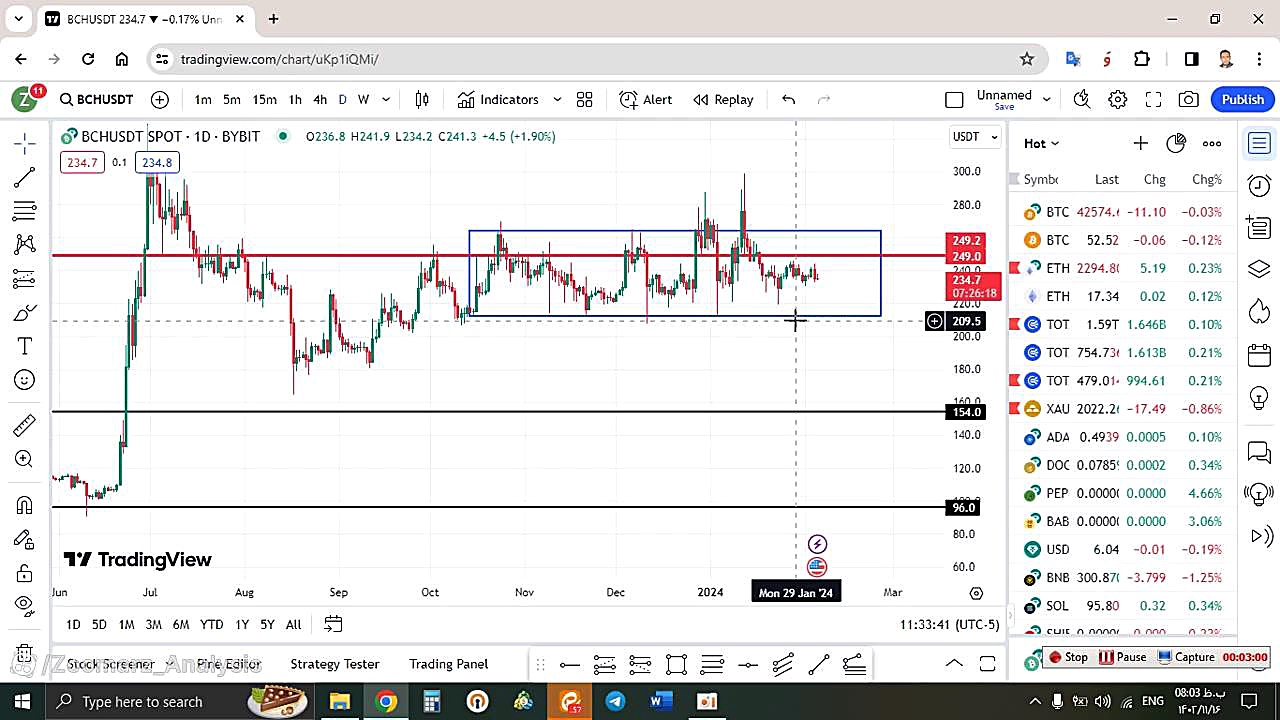Screen dimensions: 1280x720
Task: Add symbol to compare with plus icon
Action: click(160, 99)
